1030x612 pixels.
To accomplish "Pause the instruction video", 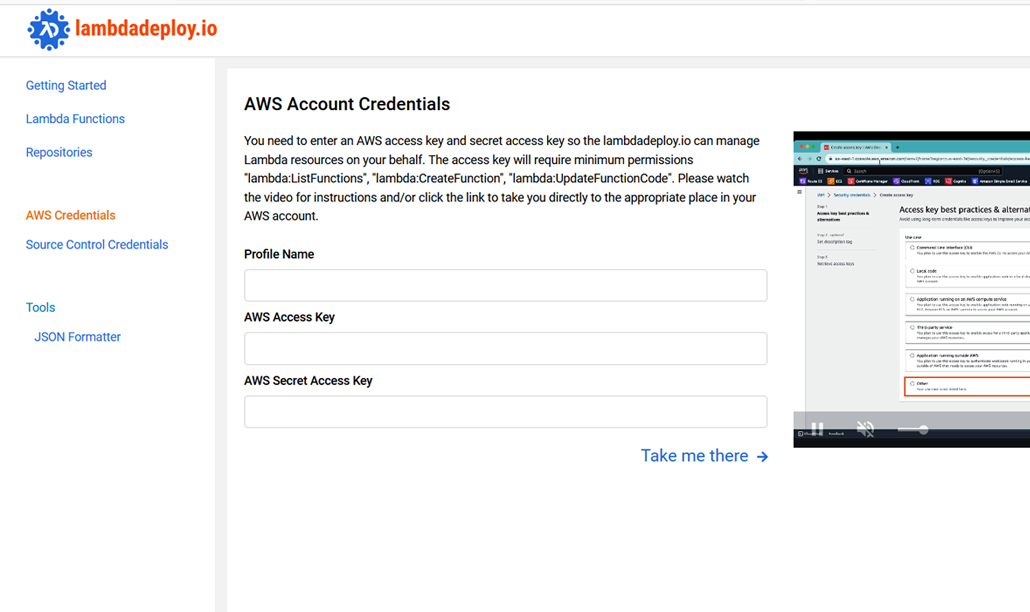I will pos(817,429).
